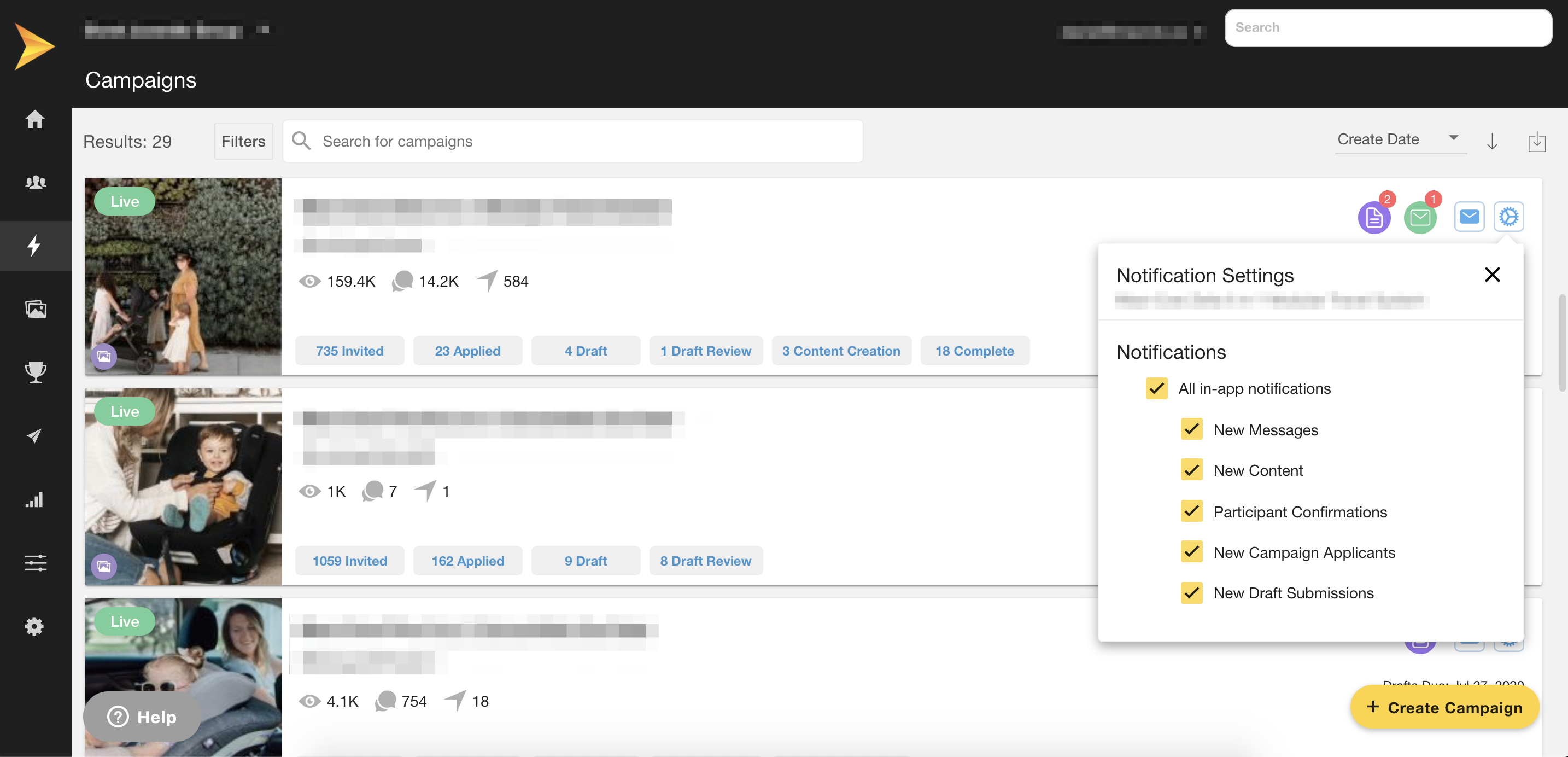
Task: Click the Notifications section heading
Action: [1171, 352]
